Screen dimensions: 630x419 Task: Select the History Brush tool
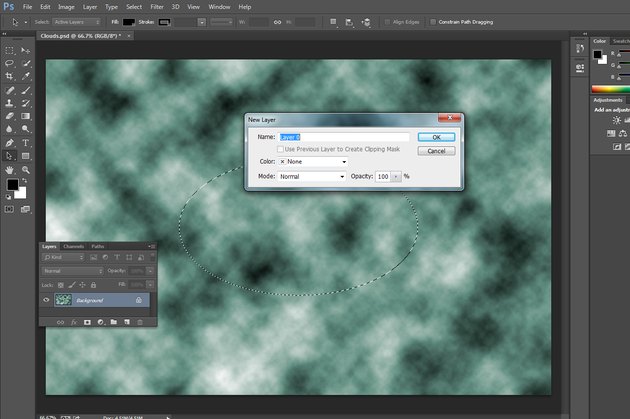coord(26,103)
